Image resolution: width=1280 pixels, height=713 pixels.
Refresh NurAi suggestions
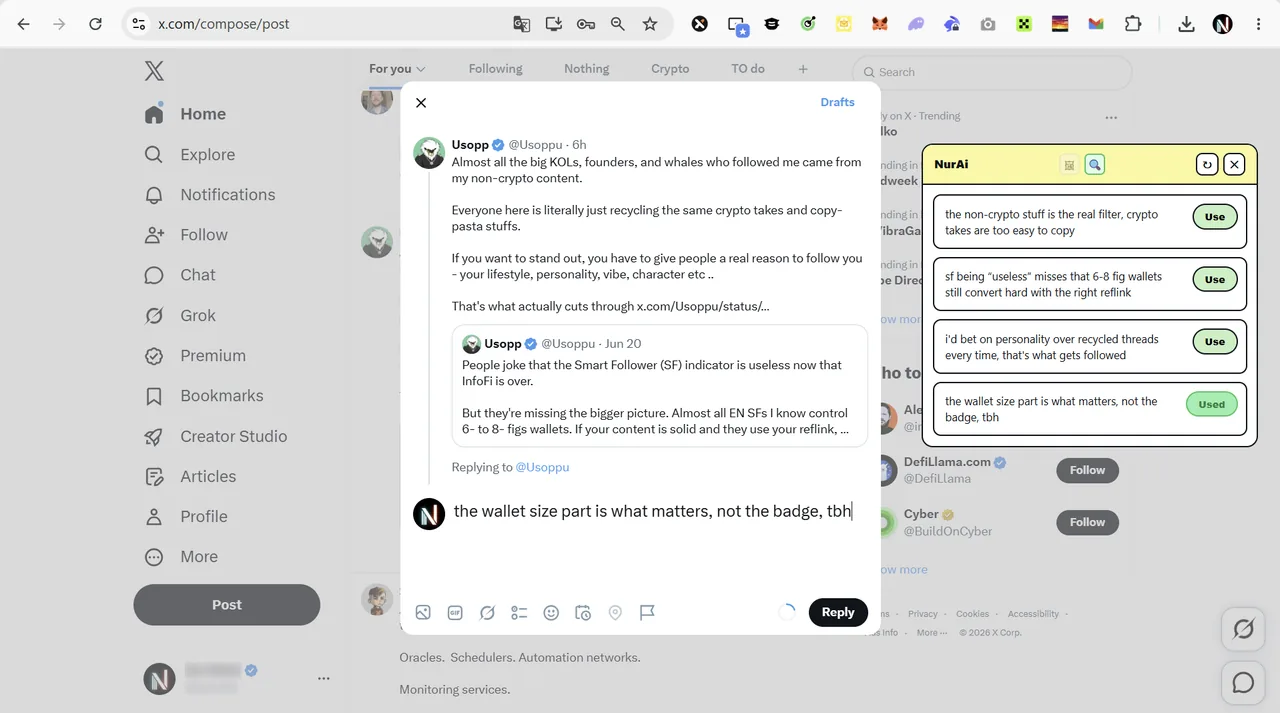tap(1207, 165)
